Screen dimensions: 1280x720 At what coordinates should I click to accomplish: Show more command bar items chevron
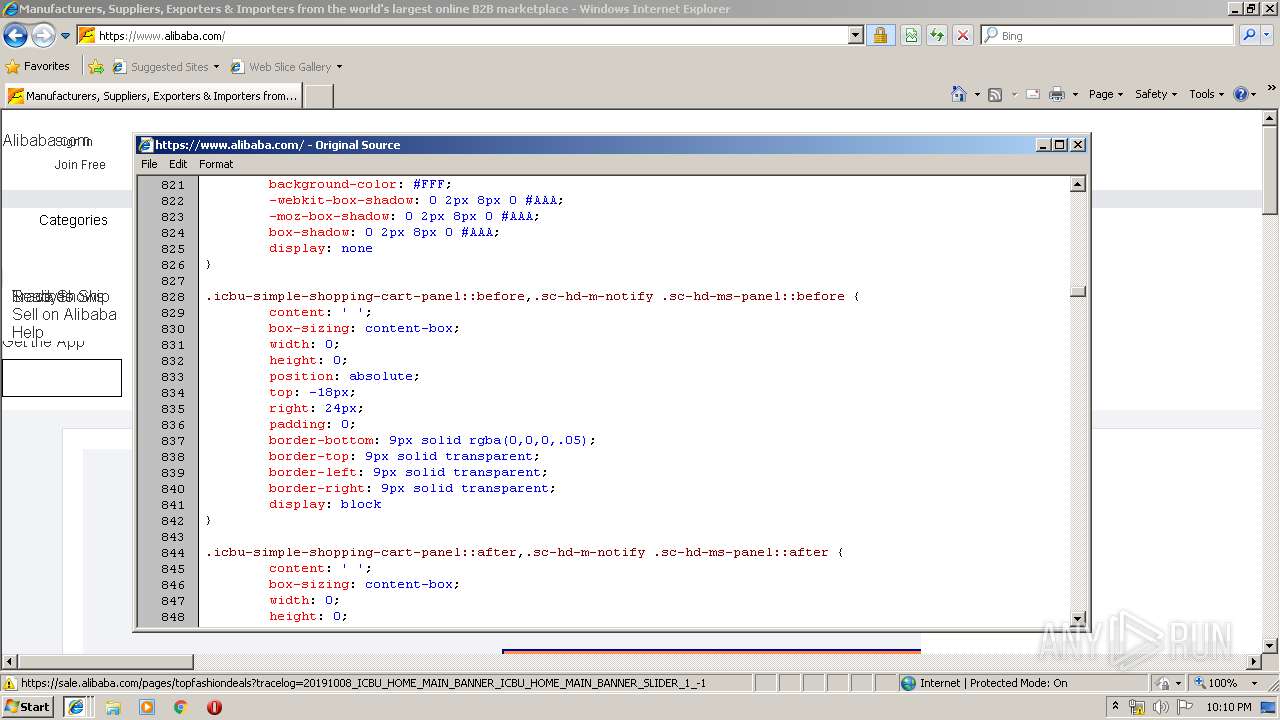1272,90
